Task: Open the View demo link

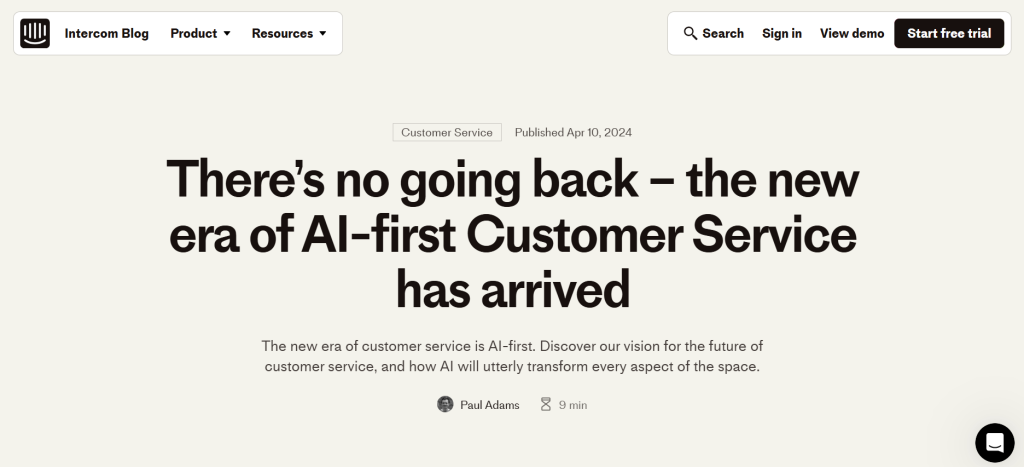Action: [x=852, y=33]
